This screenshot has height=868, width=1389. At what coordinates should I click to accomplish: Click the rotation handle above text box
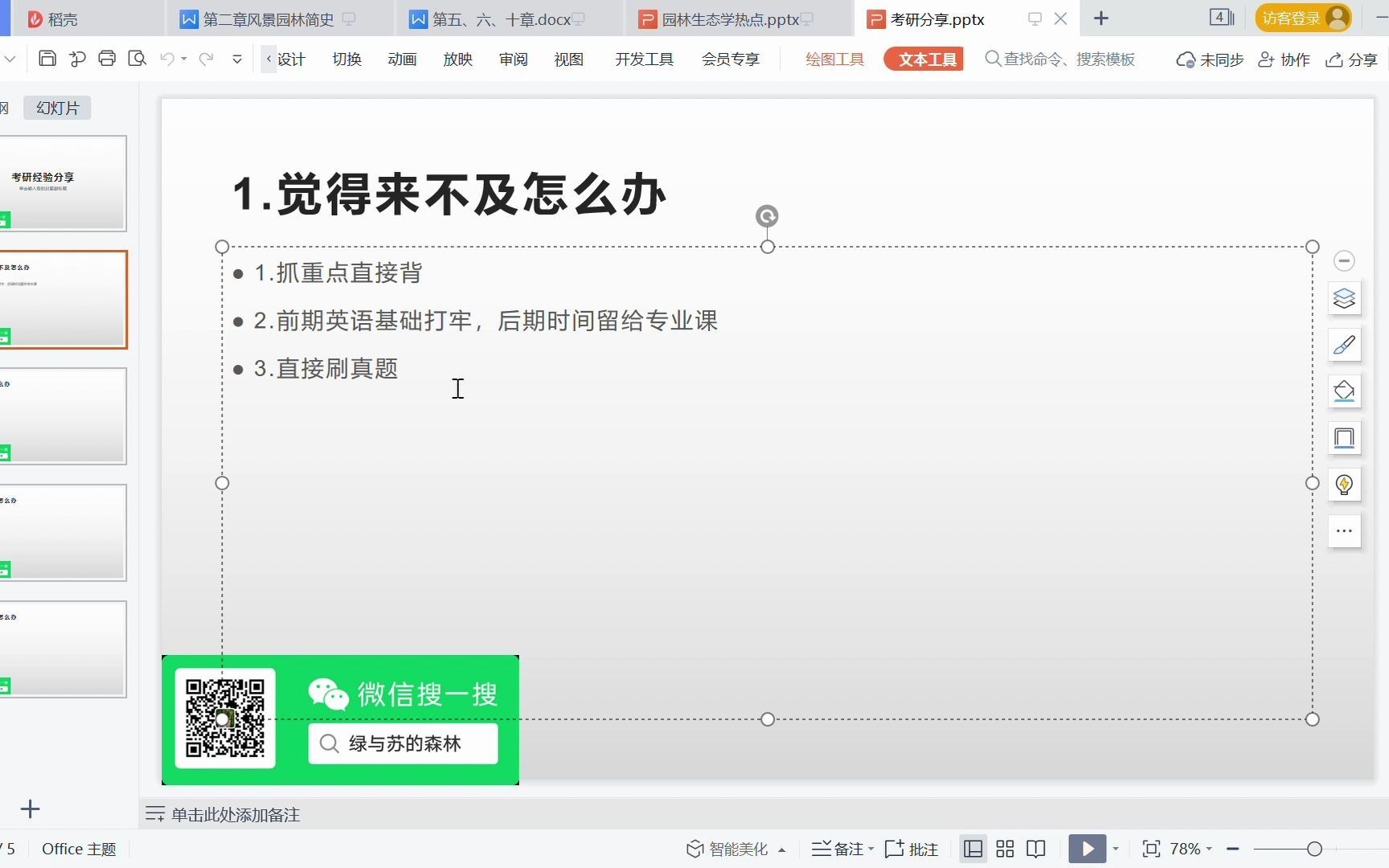[x=767, y=215]
